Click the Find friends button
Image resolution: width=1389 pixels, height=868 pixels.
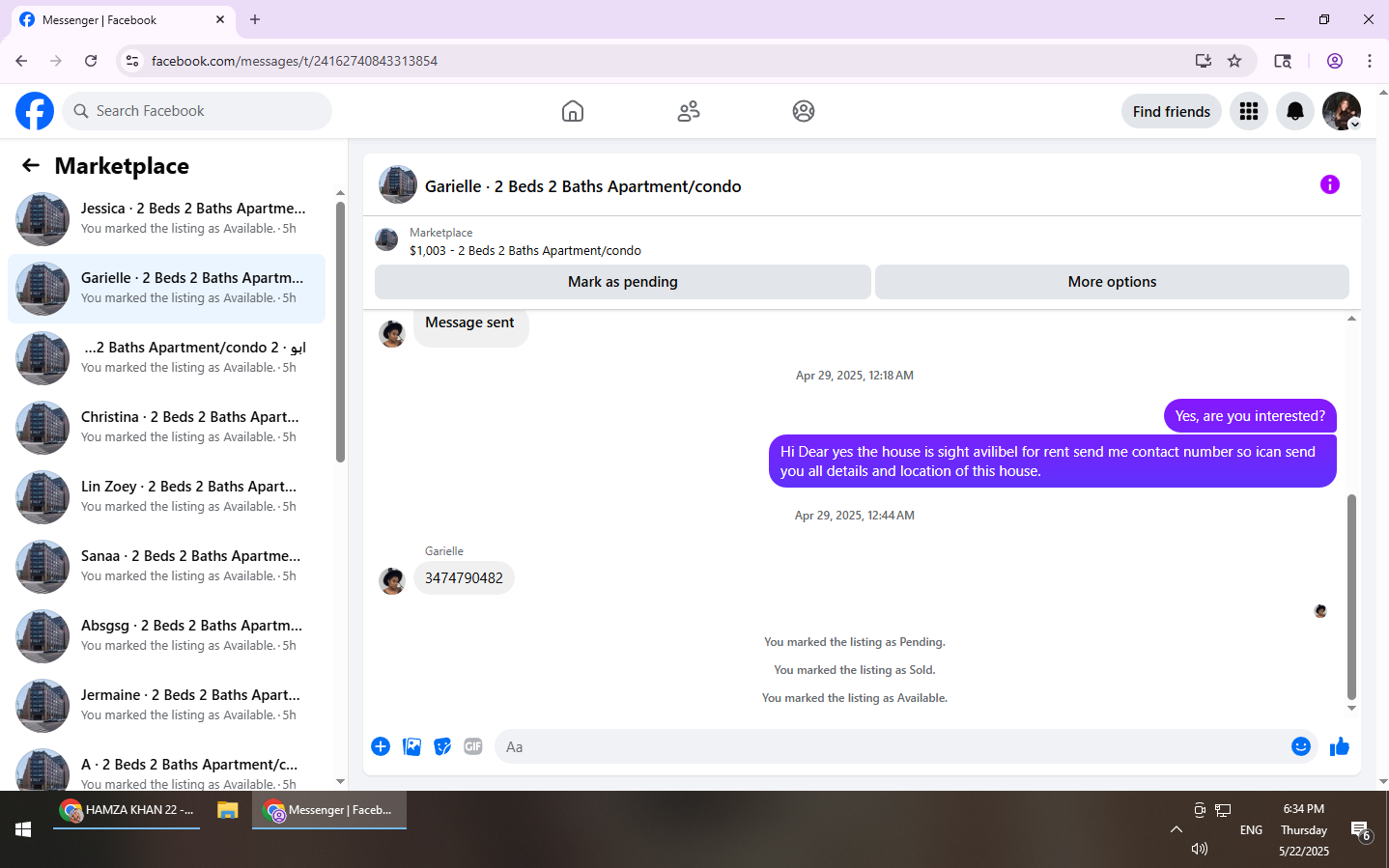click(1172, 111)
